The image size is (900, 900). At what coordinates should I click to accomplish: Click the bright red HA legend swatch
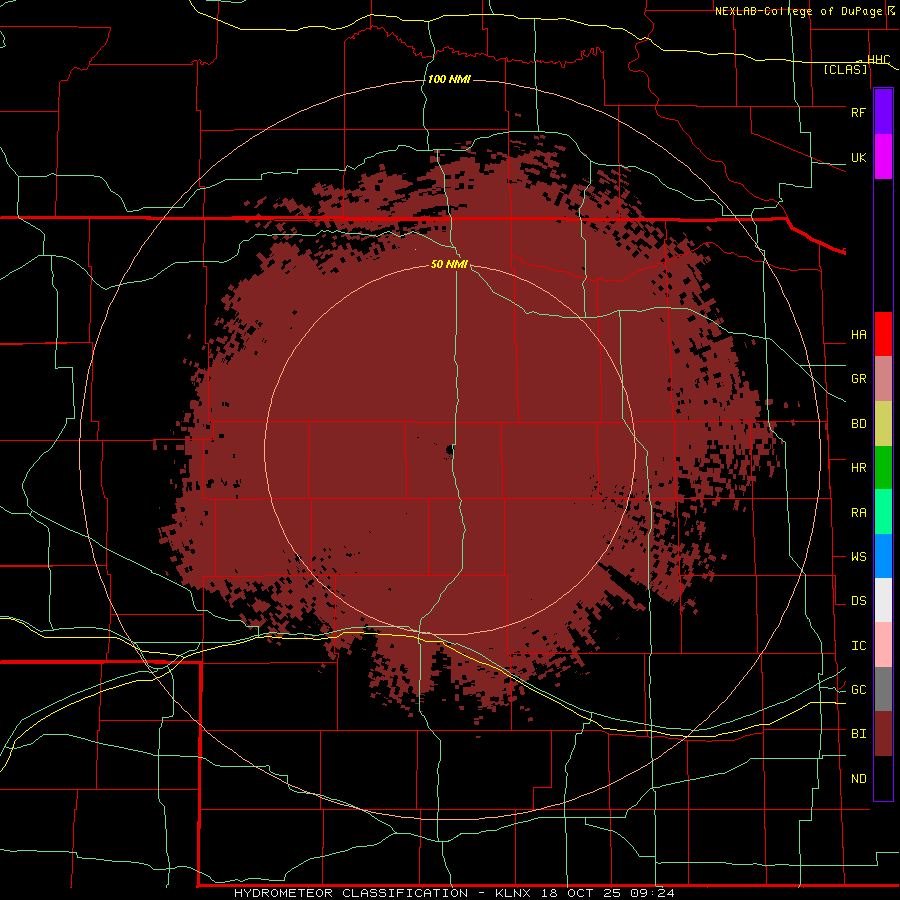883,334
